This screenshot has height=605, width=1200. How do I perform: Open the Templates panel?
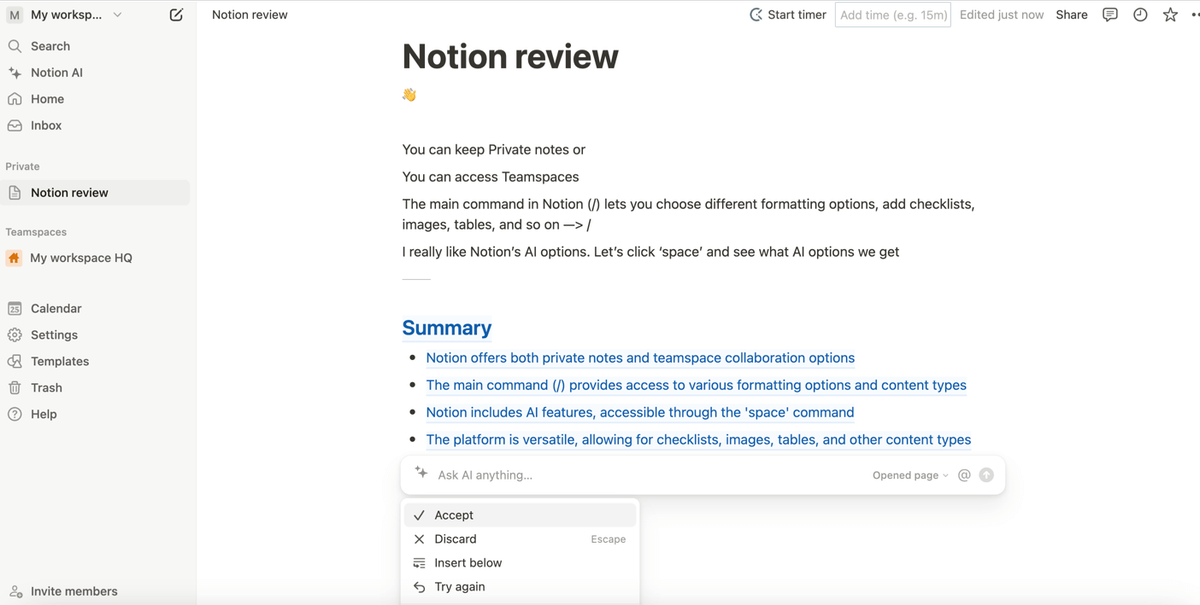[x=60, y=361]
